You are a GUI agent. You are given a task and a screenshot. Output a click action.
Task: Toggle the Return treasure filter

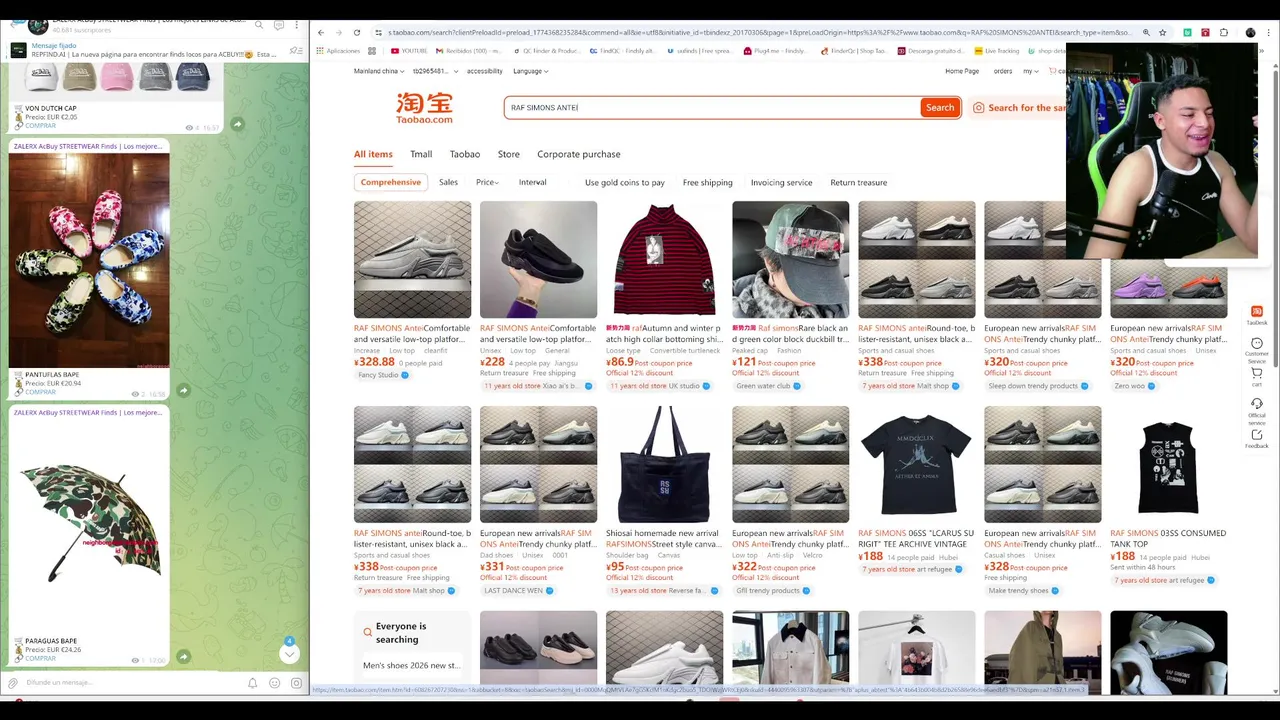pyautogui.click(x=858, y=182)
